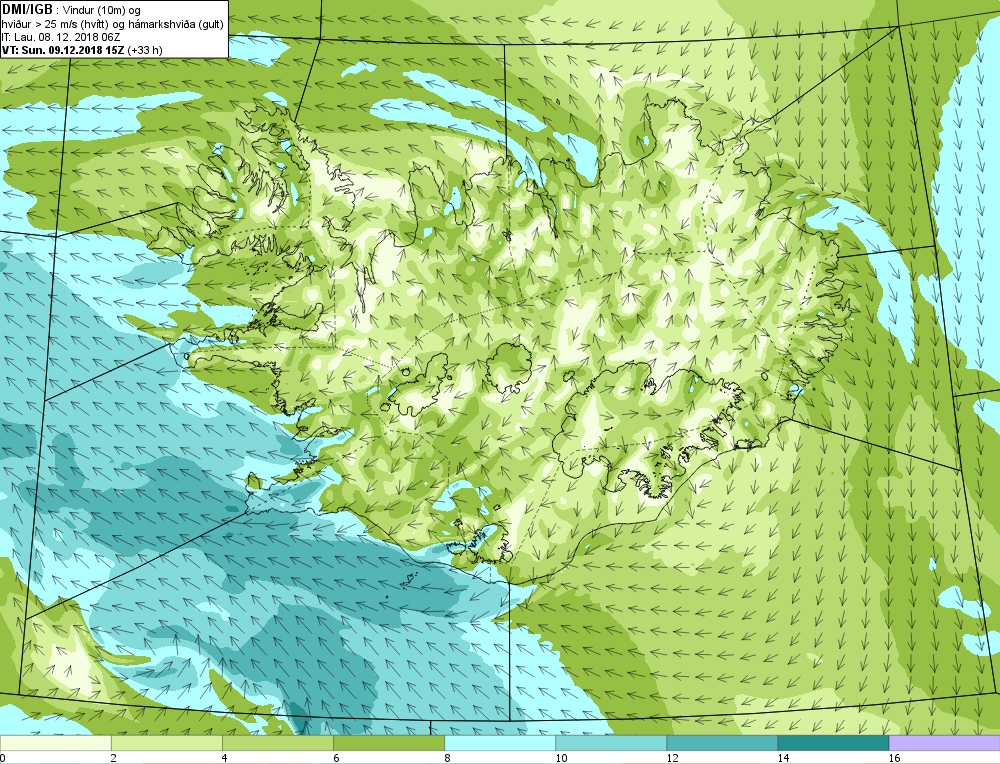The height and width of the screenshot is (764, 1000).
Task: Click the scale label '10'
Action: click(x=561, y=758)
